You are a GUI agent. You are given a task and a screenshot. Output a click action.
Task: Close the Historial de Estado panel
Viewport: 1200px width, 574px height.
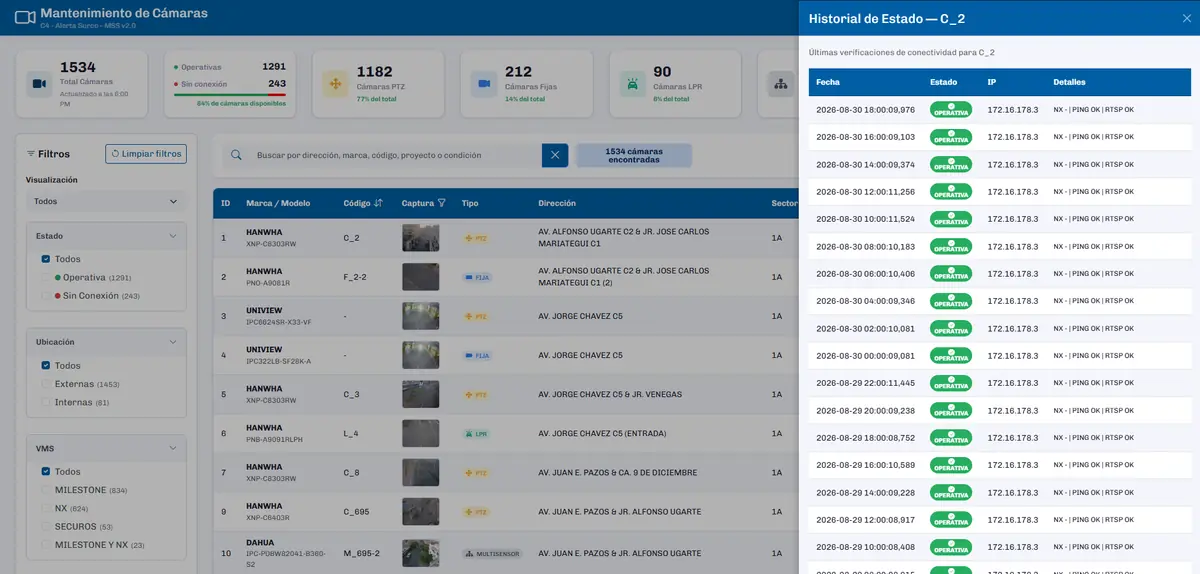(1186, 18)
